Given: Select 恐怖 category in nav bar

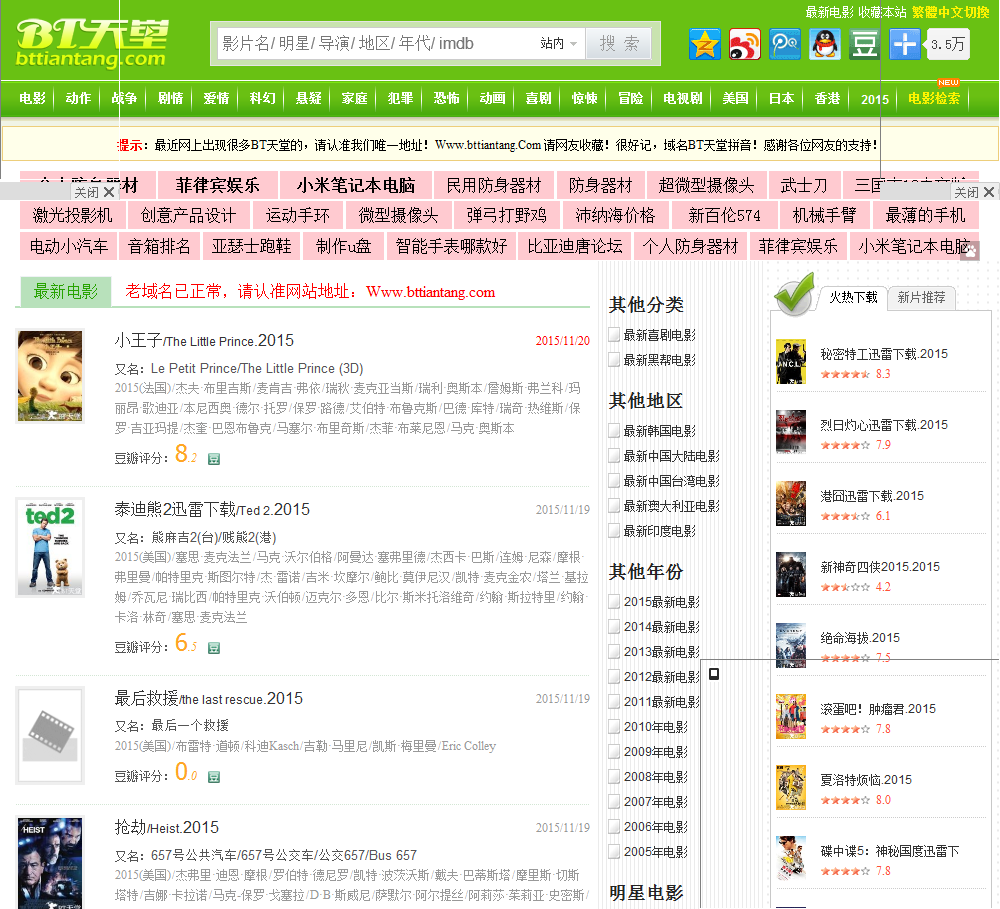Looking at the screenshot, I should 446,98.
